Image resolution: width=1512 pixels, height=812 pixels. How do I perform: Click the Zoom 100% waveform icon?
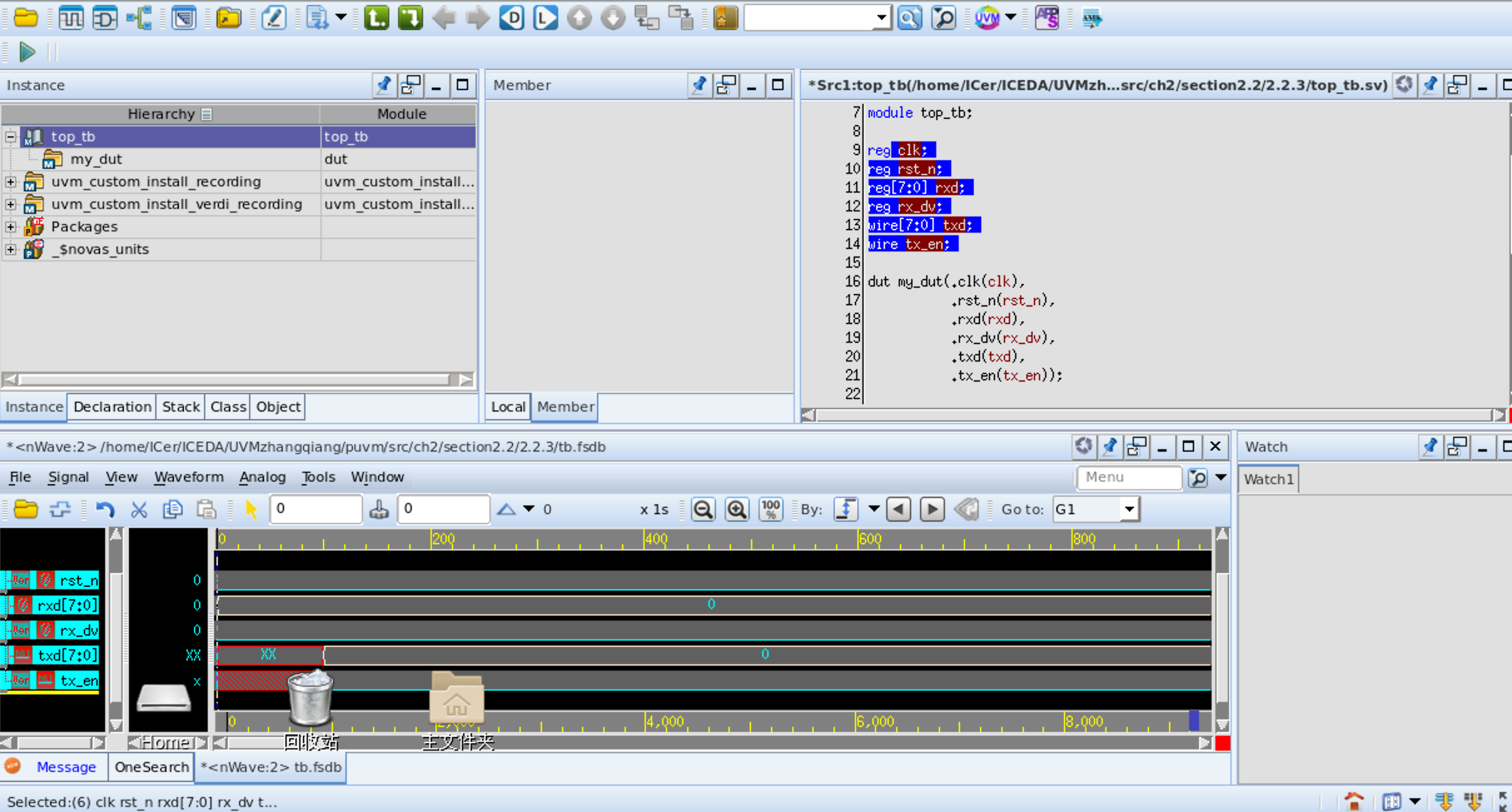770,509
